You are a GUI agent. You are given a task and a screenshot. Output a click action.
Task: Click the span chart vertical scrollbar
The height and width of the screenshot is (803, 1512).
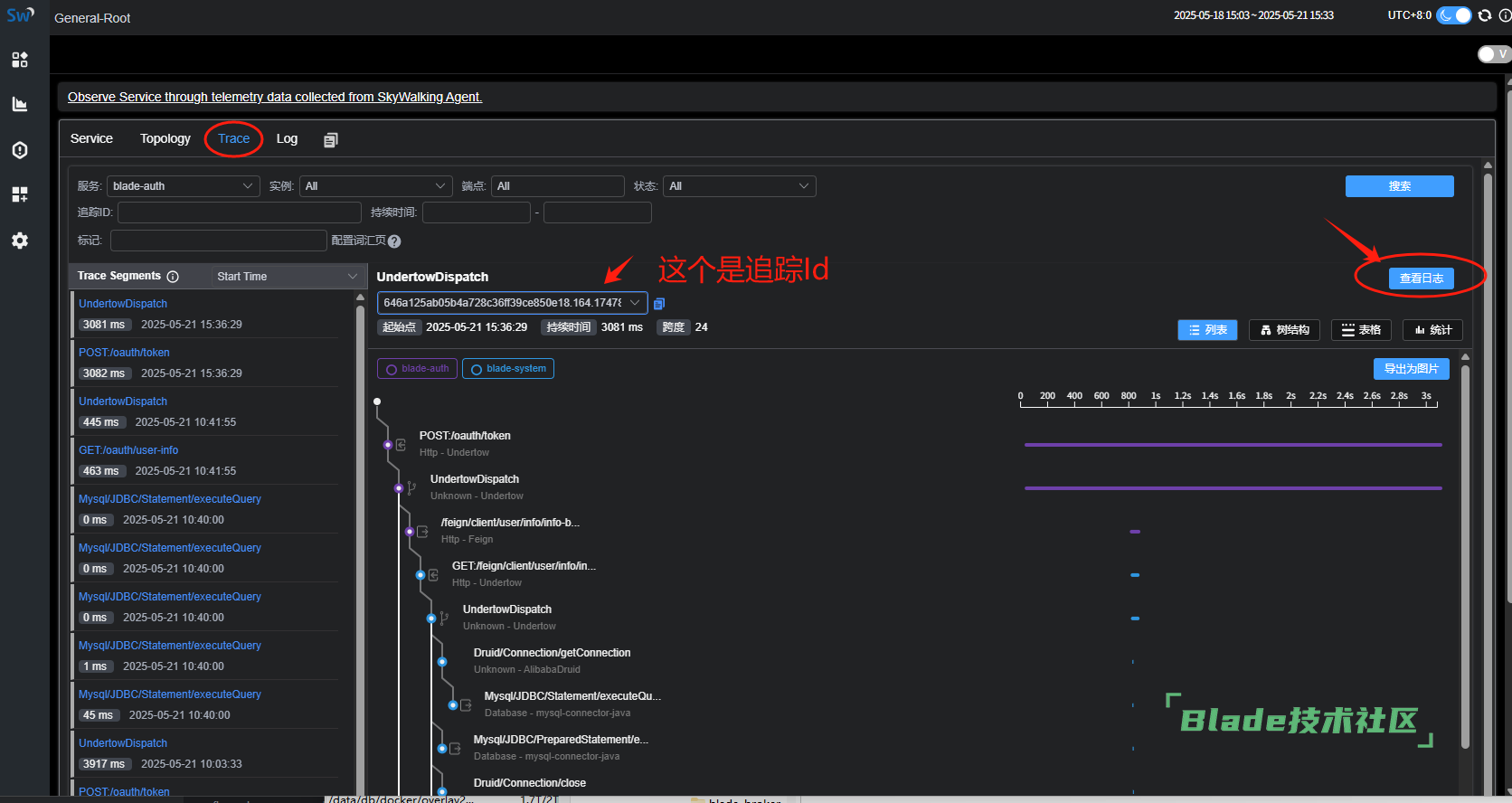coord(1466,556)
